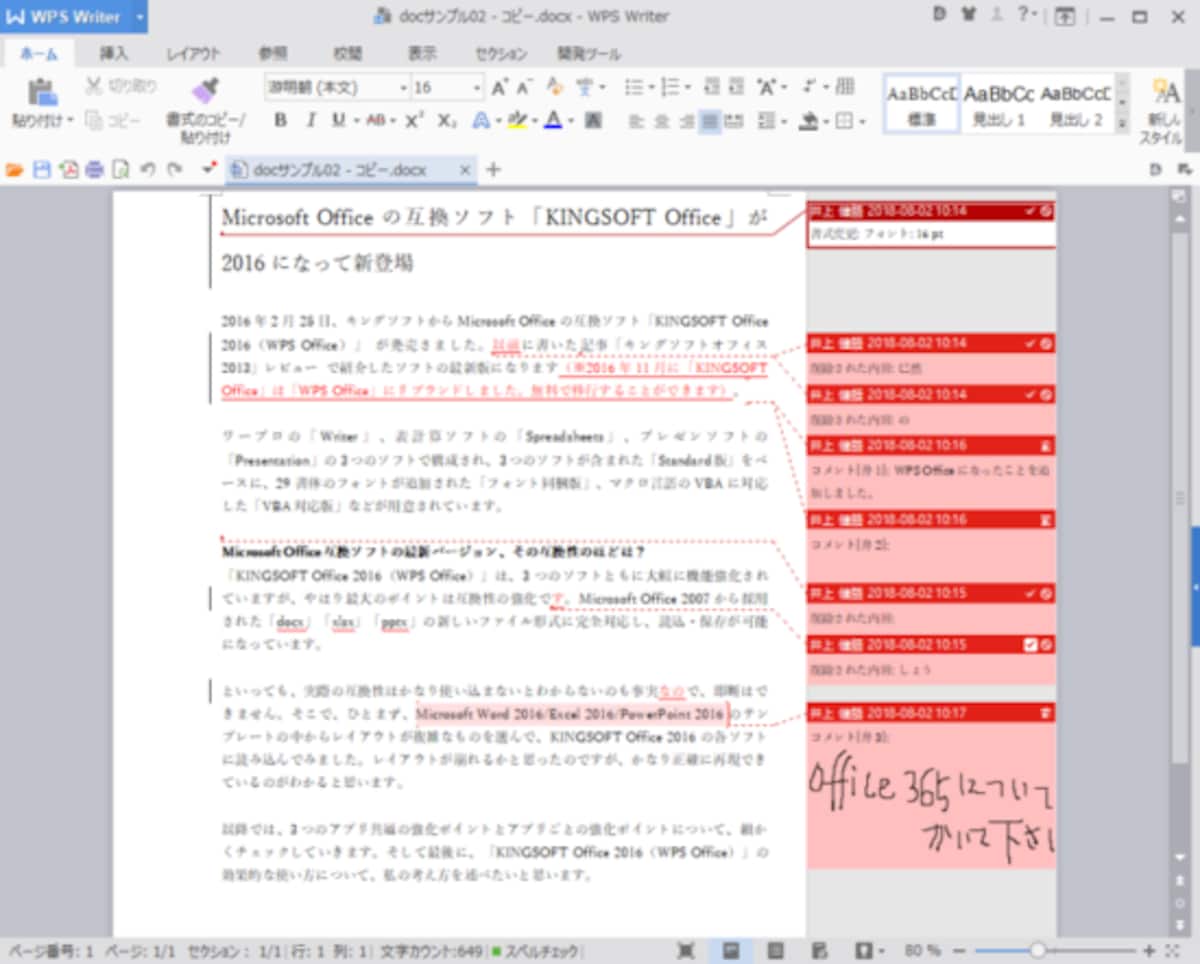Decrease font size with the A- icon
This screenshot has height=964, width=1200.
pos(526,87)
